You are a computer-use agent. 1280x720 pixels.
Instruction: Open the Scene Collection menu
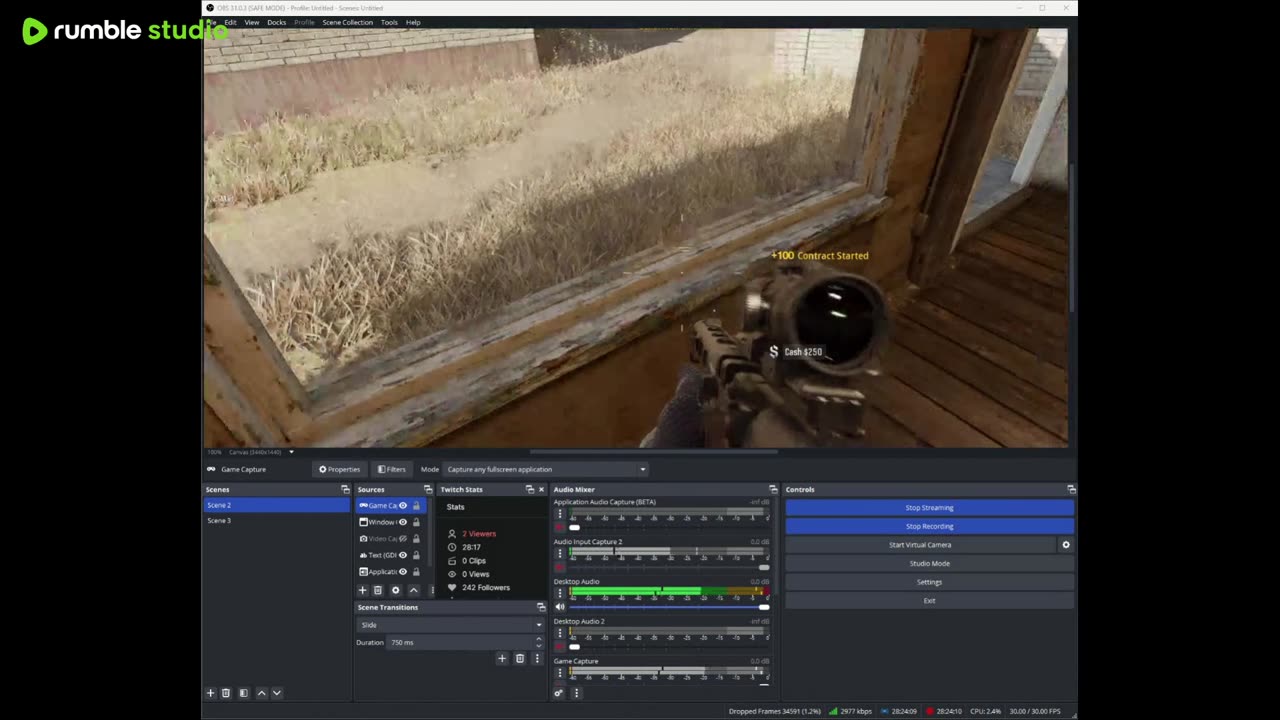(347, 22)
